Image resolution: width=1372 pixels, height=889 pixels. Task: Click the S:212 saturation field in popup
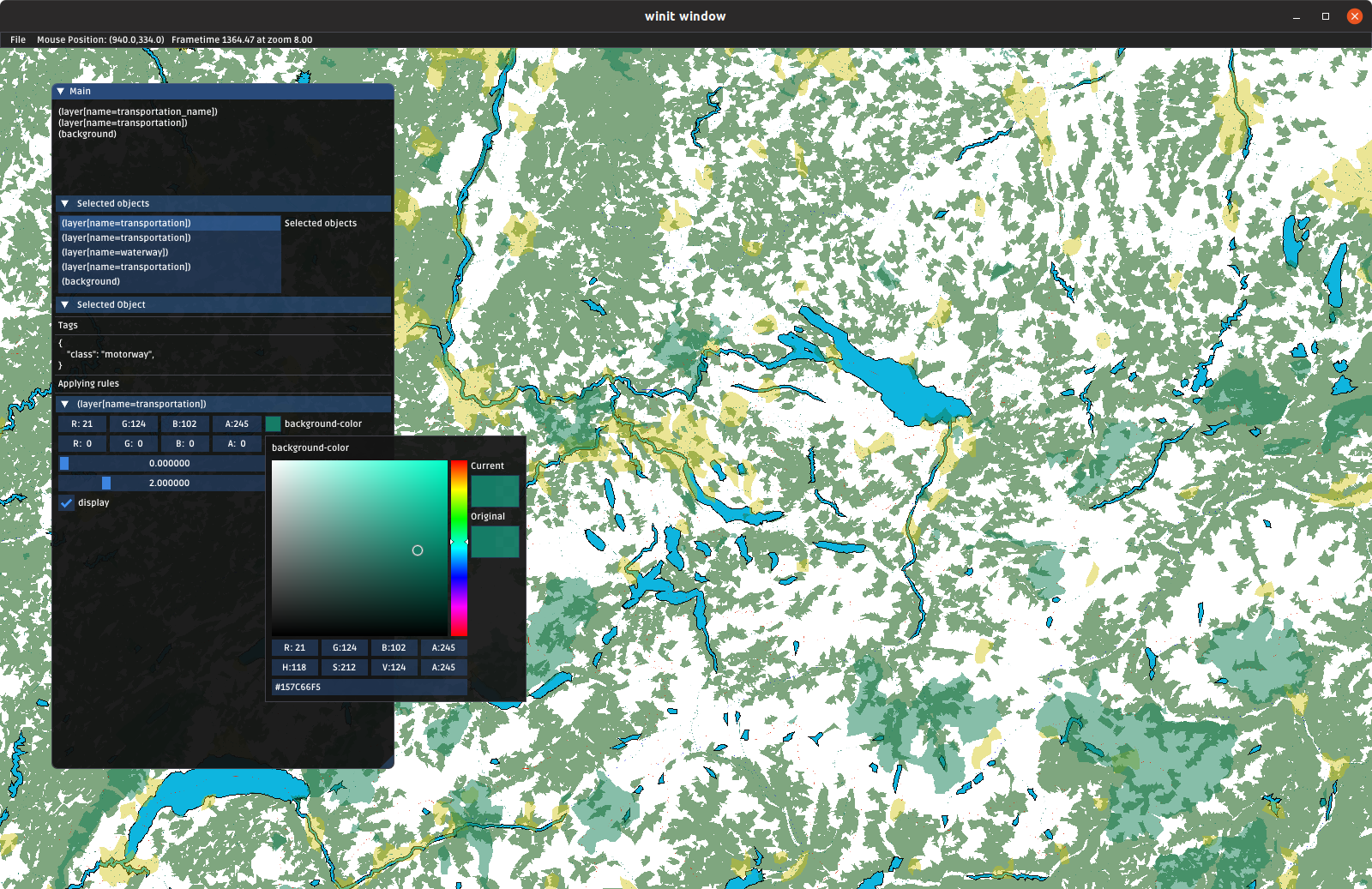[345, 667]
